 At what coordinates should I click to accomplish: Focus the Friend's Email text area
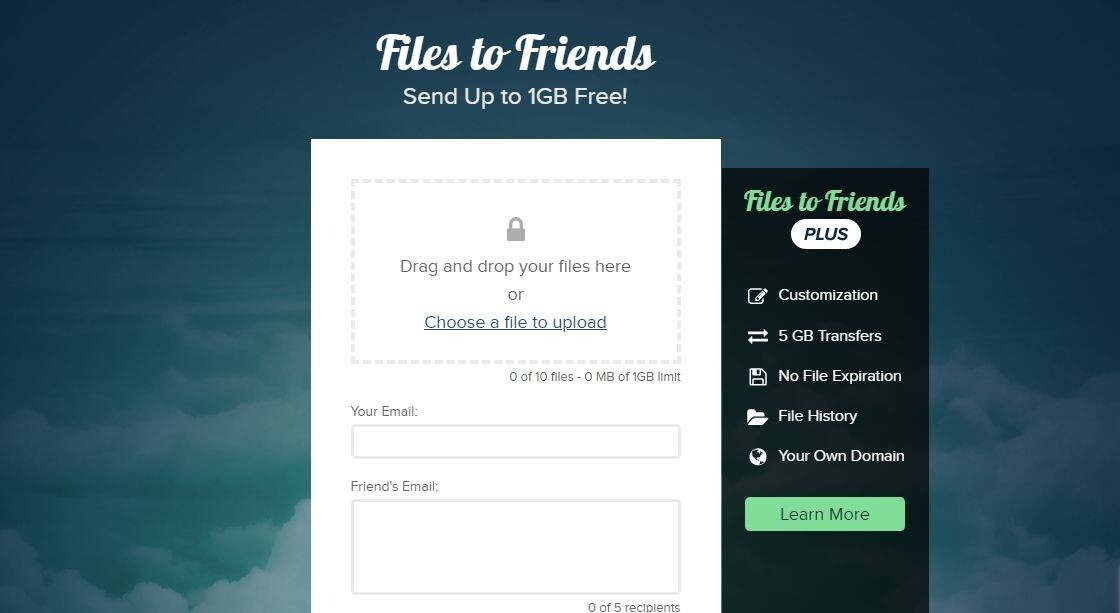[515, 547]
